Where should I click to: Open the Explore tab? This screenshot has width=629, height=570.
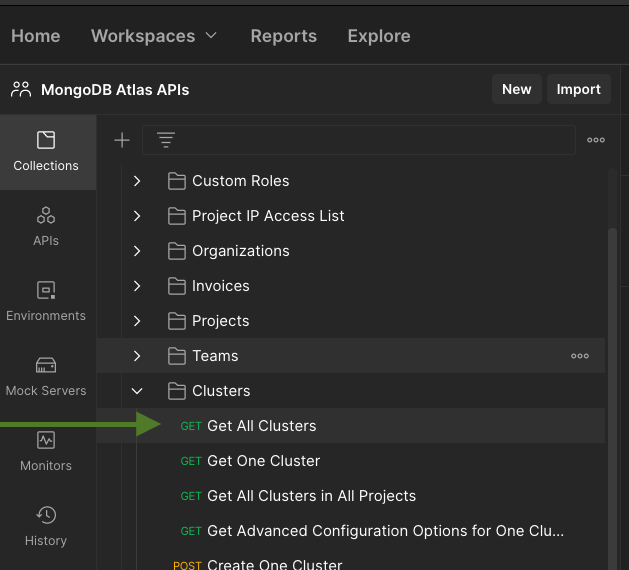point(379,36)
